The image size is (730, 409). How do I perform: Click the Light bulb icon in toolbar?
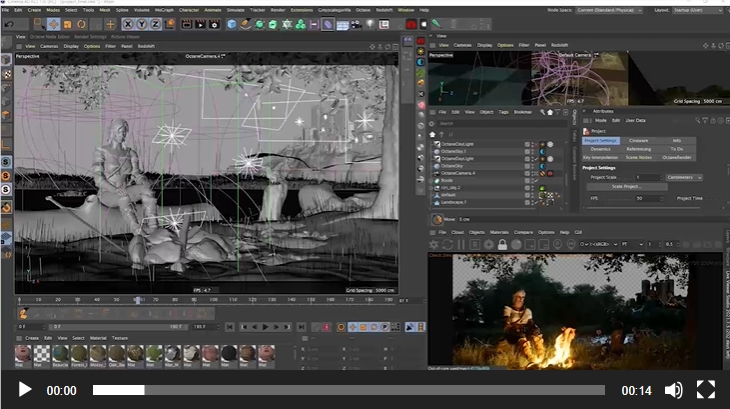[x=370, y=24]
